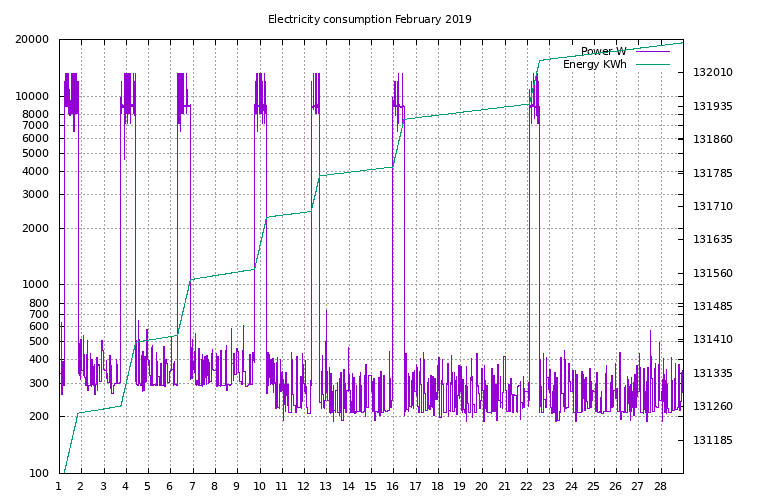Click the 132010 label on the right axis
Image resolution: width=768 pixels, height=500 pixels.
pos(712,73)
